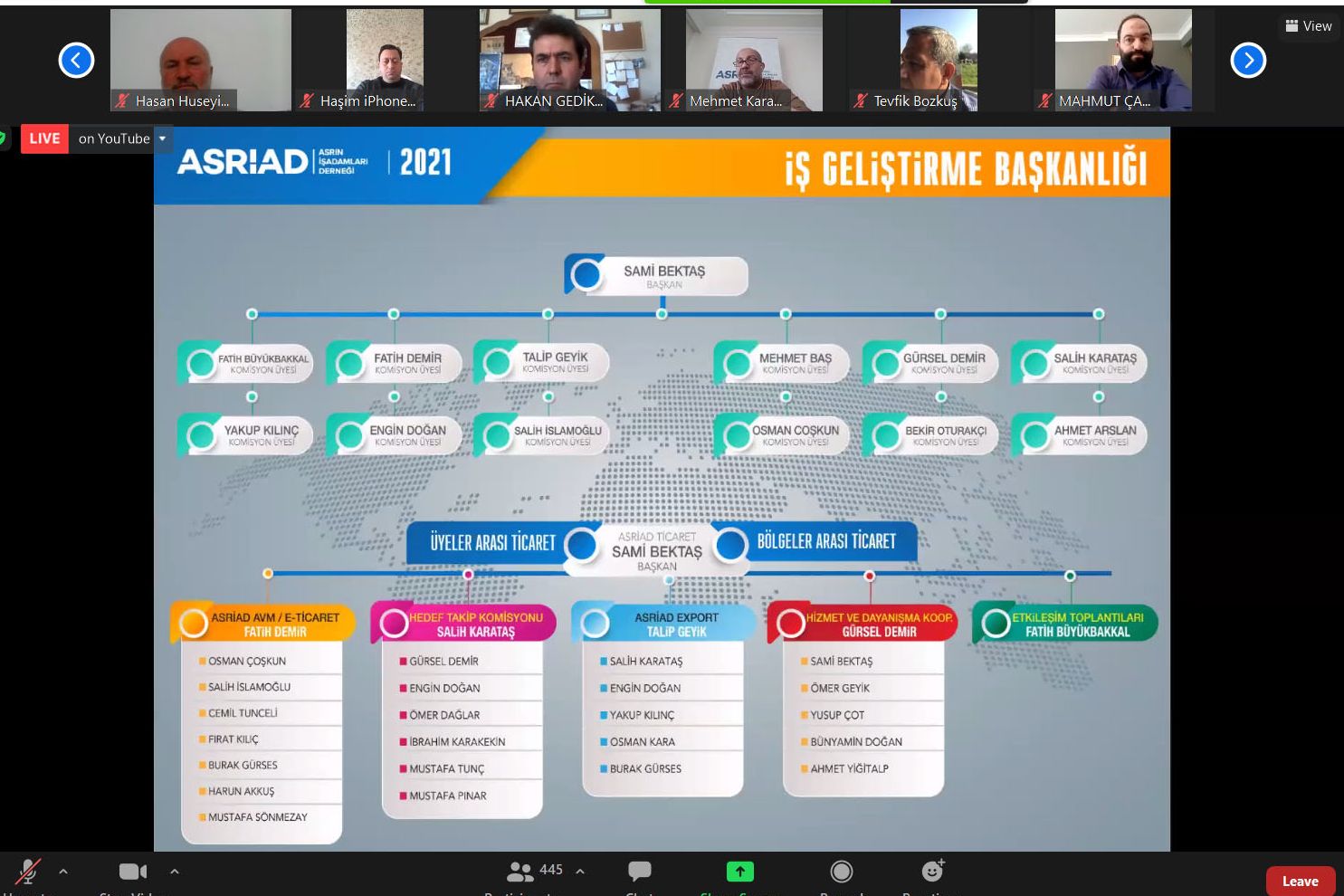Screen dimensions: 1344x896
Task: Select Haşim iPhone... video thumbnail
Action: [x=385, y=60]
